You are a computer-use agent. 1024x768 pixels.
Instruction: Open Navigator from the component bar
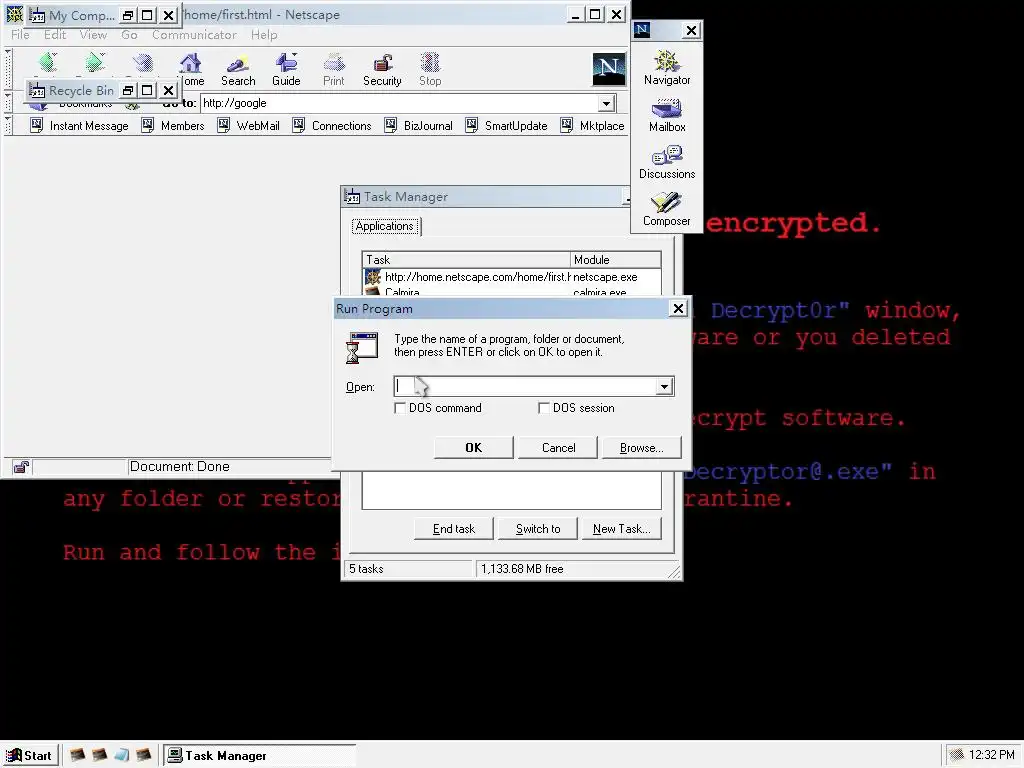(x=667, y=68)
